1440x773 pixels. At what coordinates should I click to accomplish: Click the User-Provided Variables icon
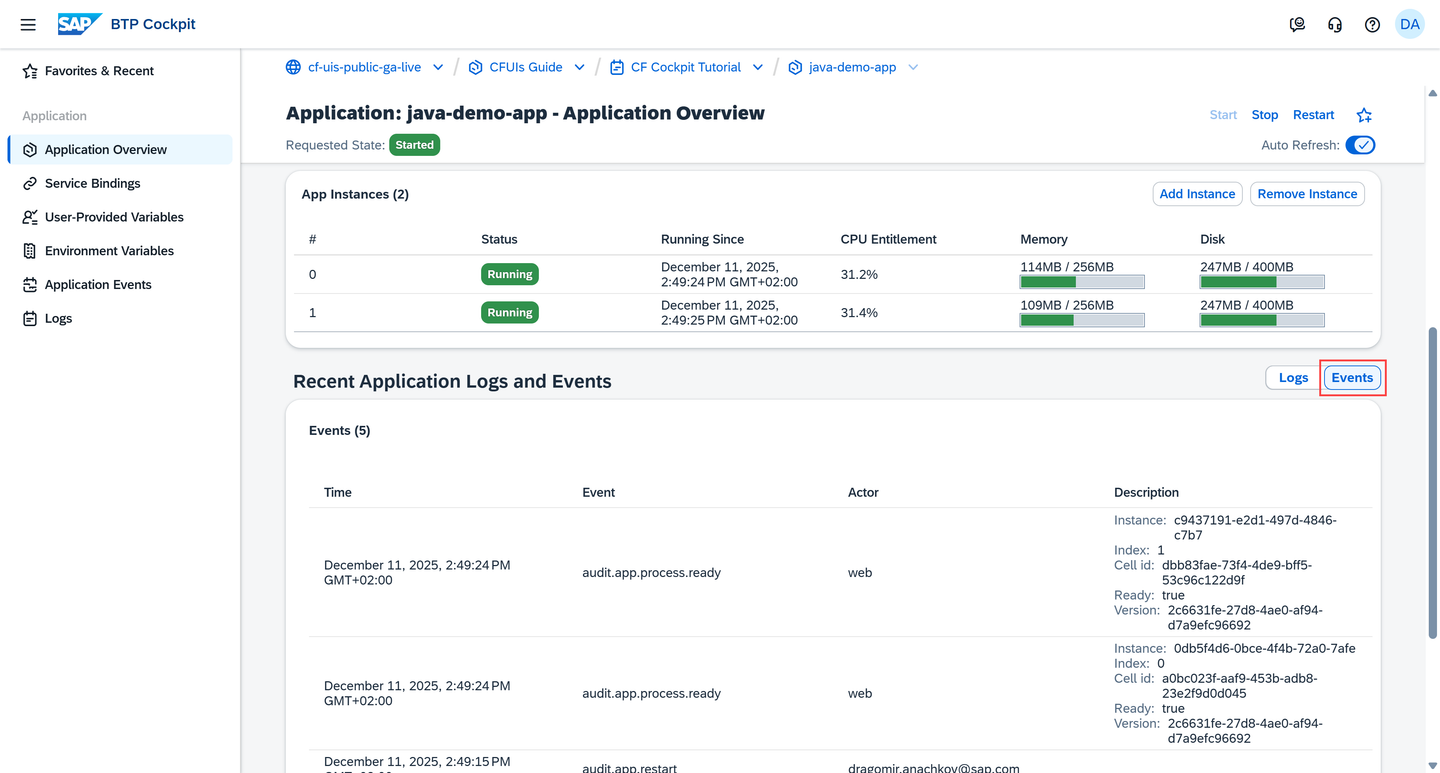coord(30,217)
